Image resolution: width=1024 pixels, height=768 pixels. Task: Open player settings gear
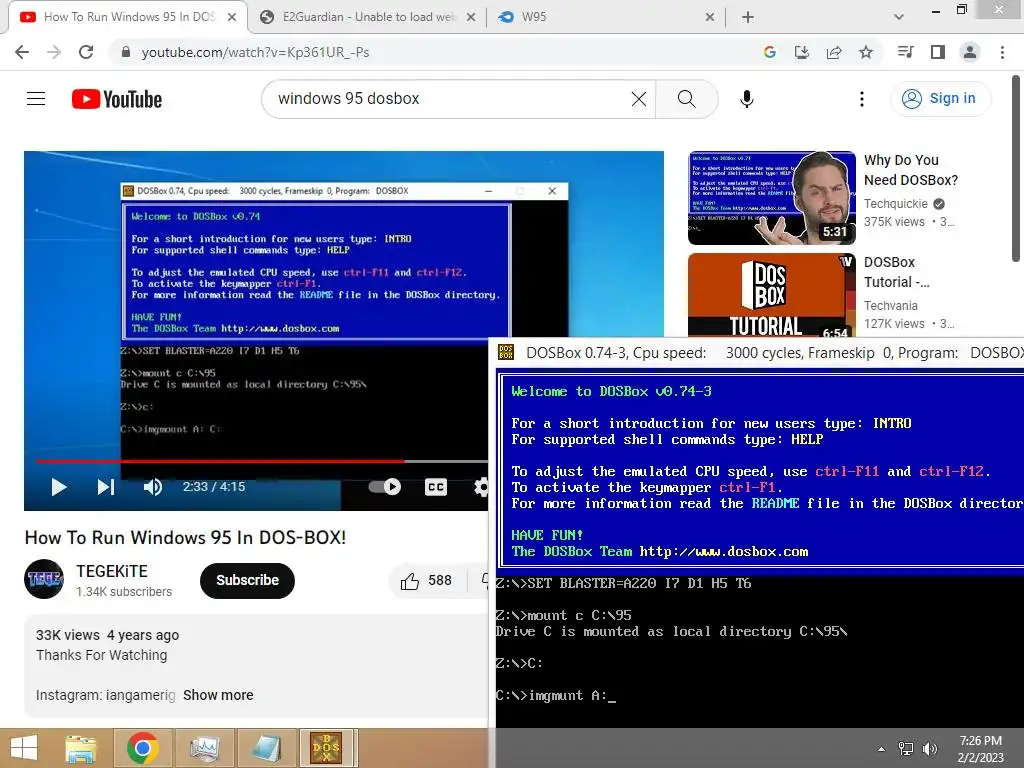click(x=481, y=487)
